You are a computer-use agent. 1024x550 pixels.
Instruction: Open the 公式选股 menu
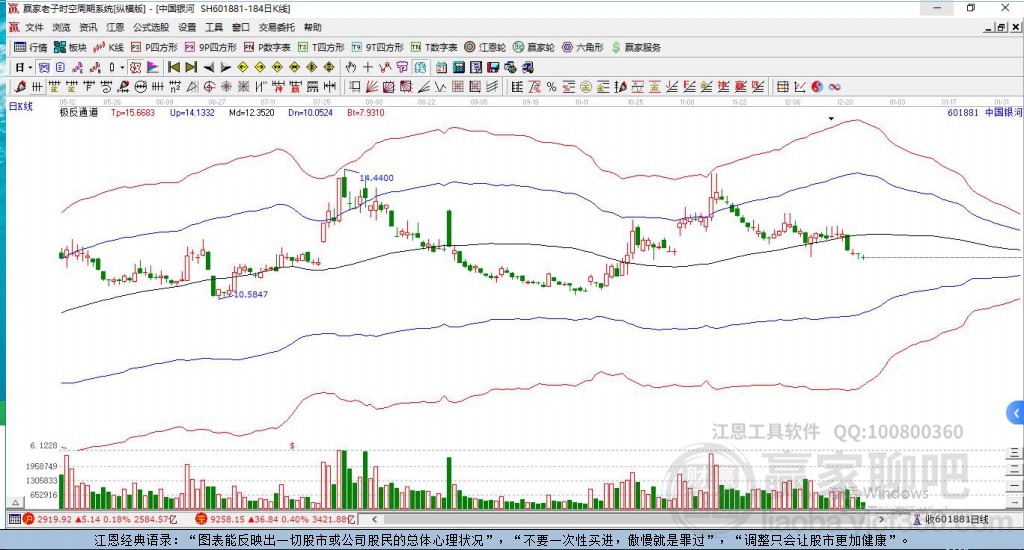tap(151, 27)
